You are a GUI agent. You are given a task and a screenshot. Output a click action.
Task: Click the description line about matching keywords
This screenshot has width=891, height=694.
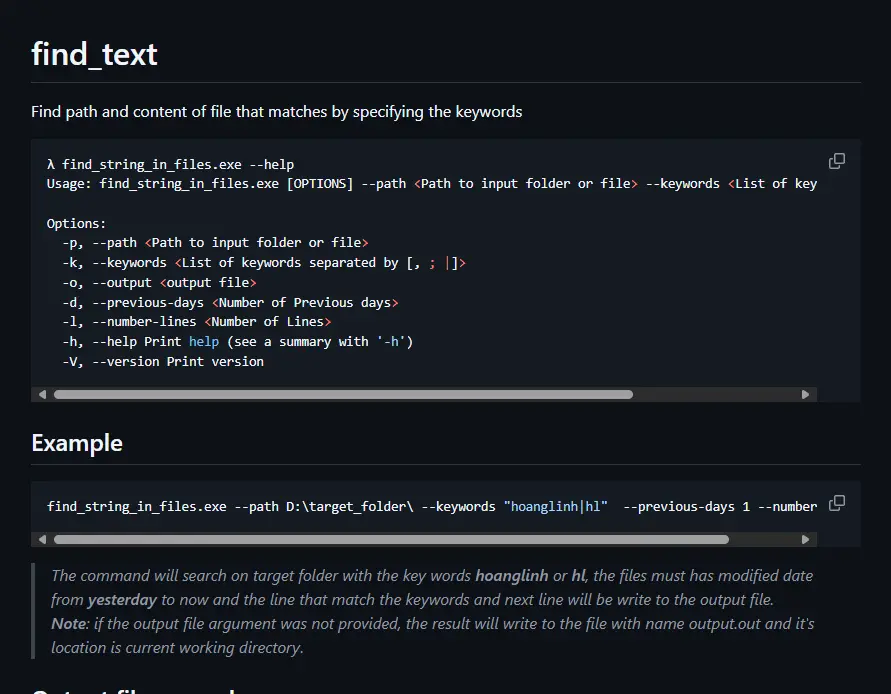(277, 112)
